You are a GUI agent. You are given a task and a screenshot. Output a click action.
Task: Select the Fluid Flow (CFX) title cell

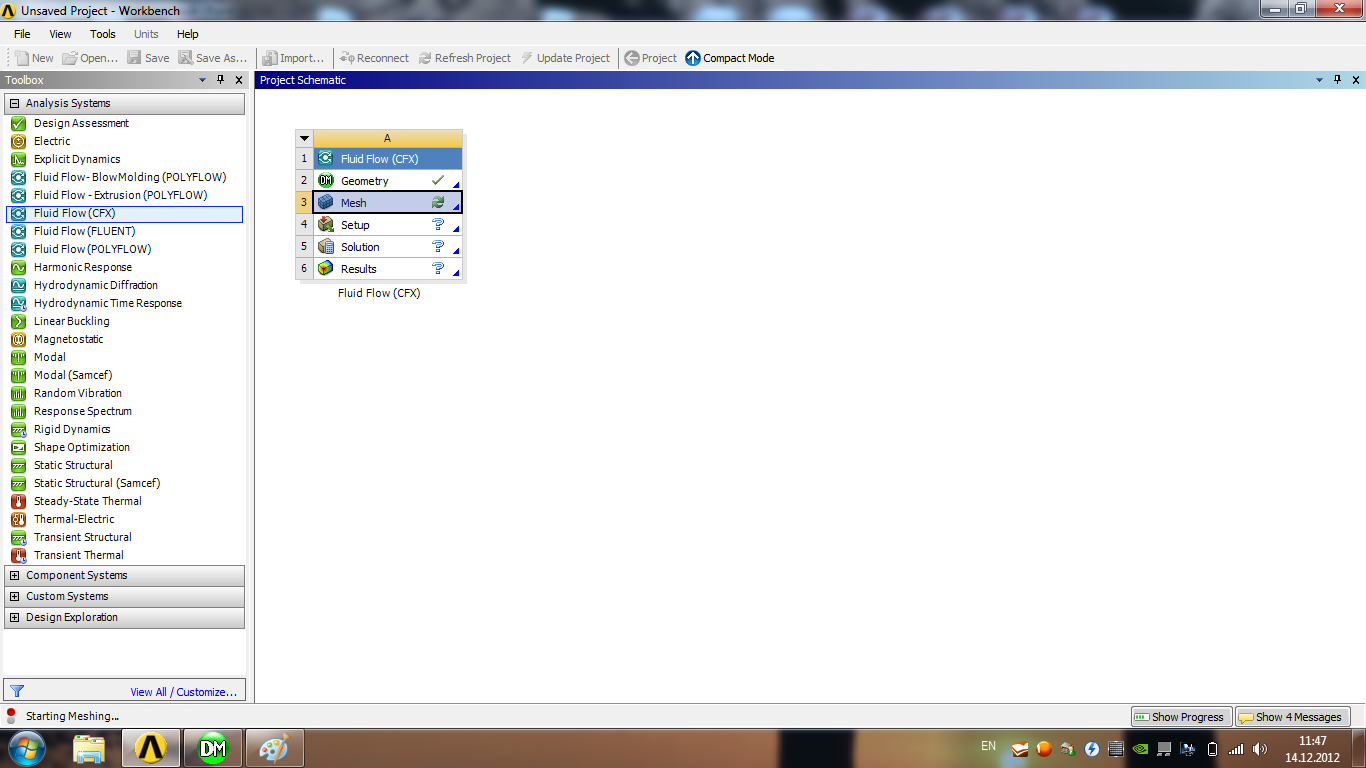coord(388,159)
